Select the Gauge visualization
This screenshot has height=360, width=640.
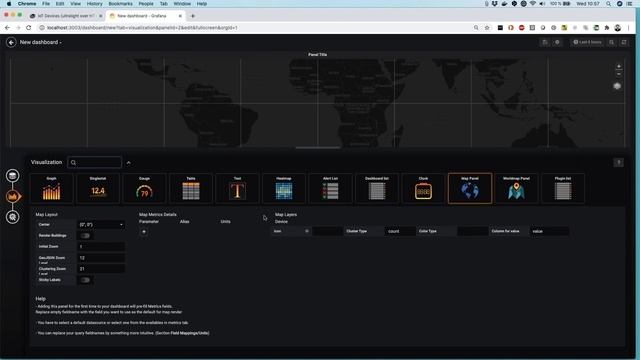tap(144, 189)
